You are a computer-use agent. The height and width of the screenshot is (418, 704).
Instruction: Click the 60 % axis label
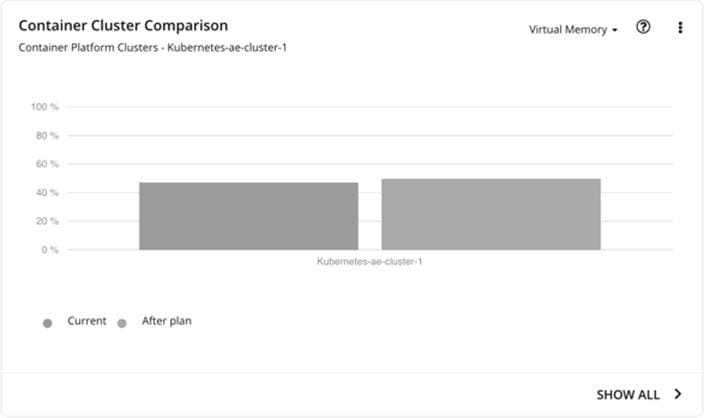pyautogui.click(x=47, y=164)
